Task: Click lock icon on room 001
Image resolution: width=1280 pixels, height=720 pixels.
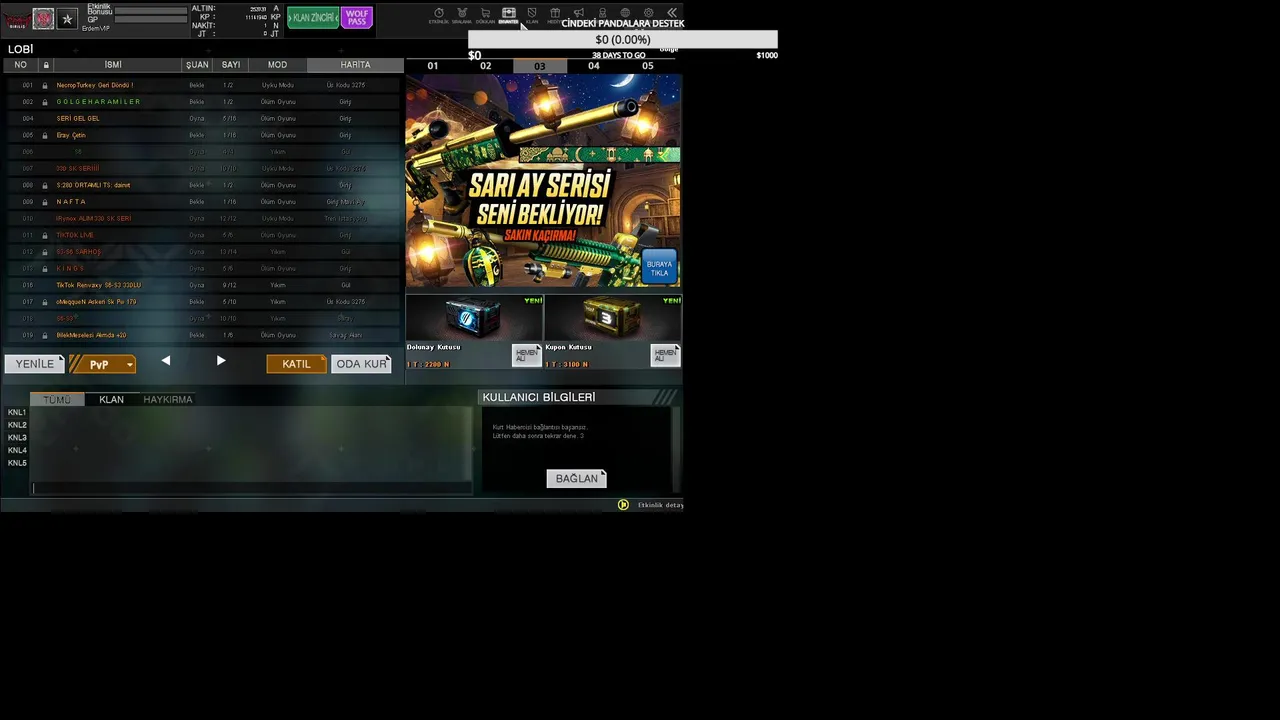Action: [44, 85]
